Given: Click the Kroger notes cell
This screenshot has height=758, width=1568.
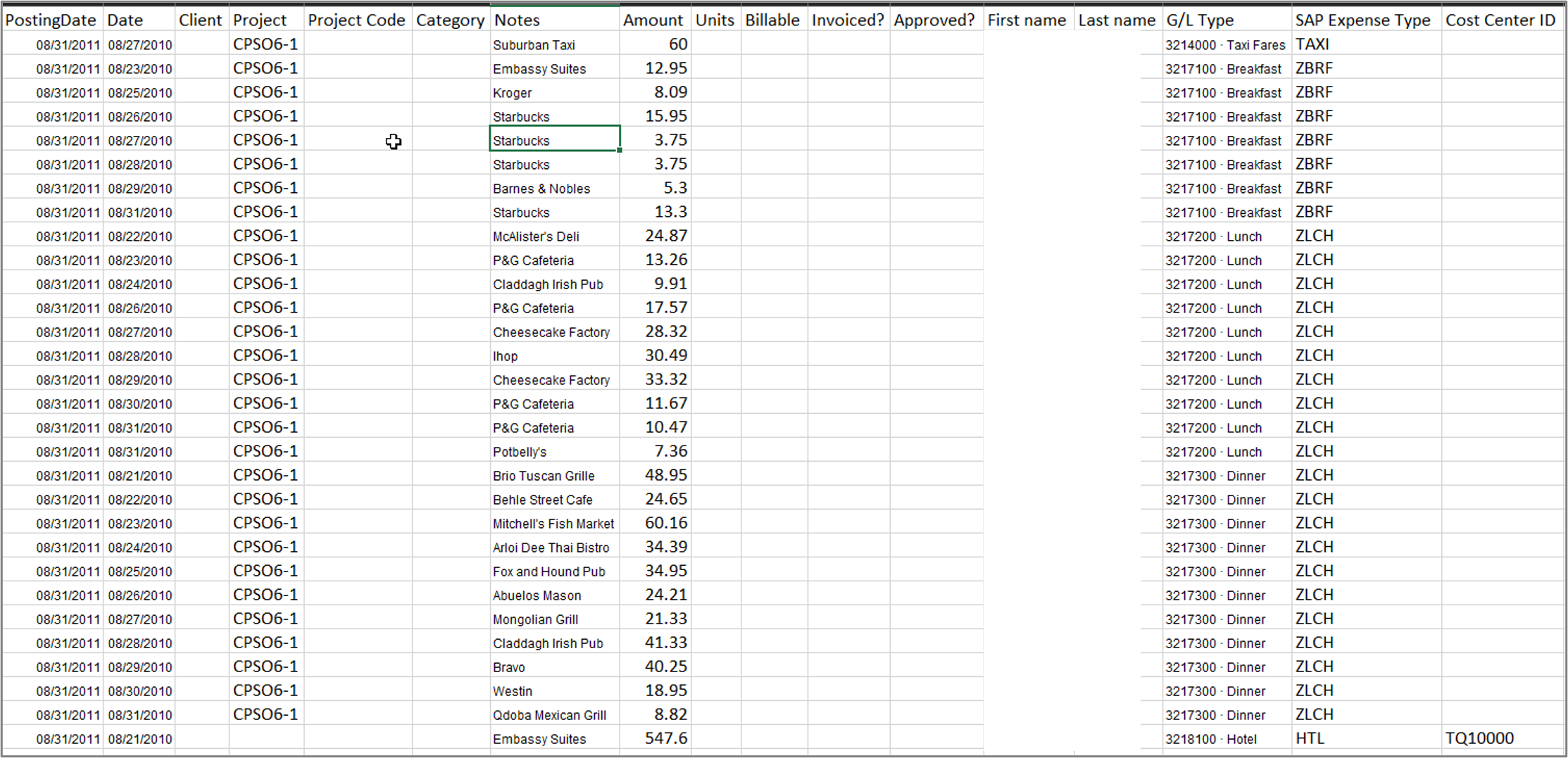Looking at the screenshot, I should [x=555, y=92].
